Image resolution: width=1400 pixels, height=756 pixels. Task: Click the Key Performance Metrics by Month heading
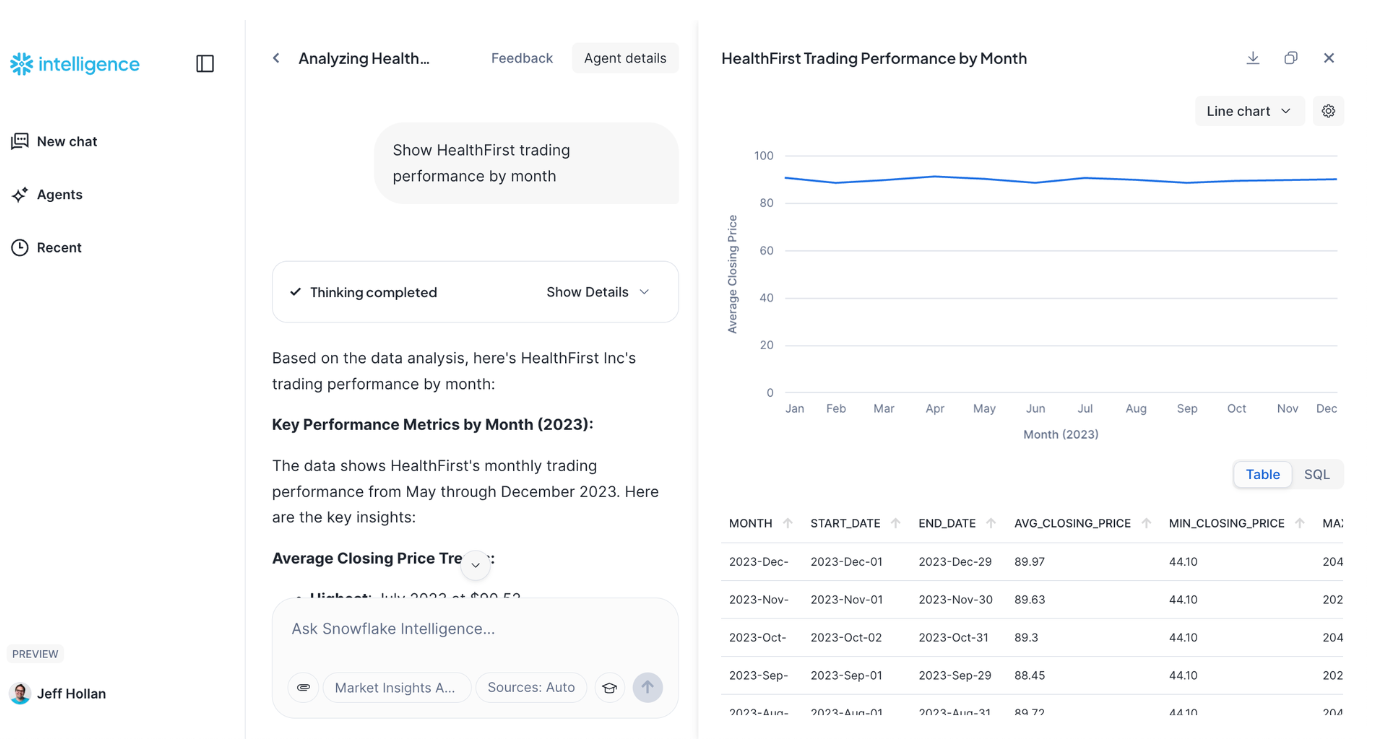coord(433,425)
